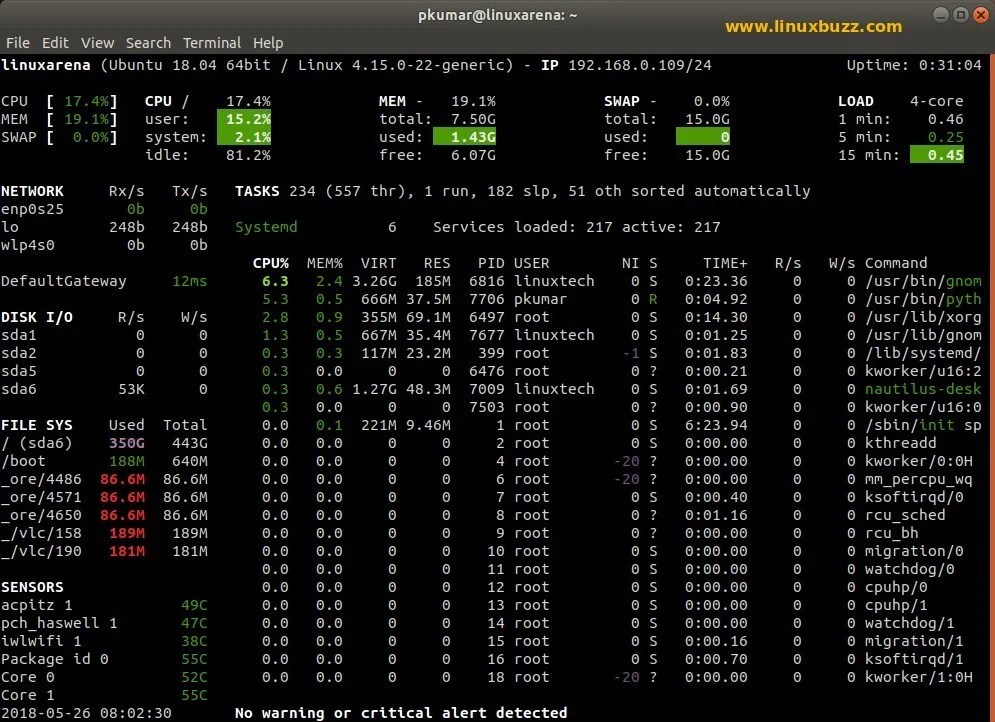Click MEM free value 6.07G

click(x=473, y=155)
